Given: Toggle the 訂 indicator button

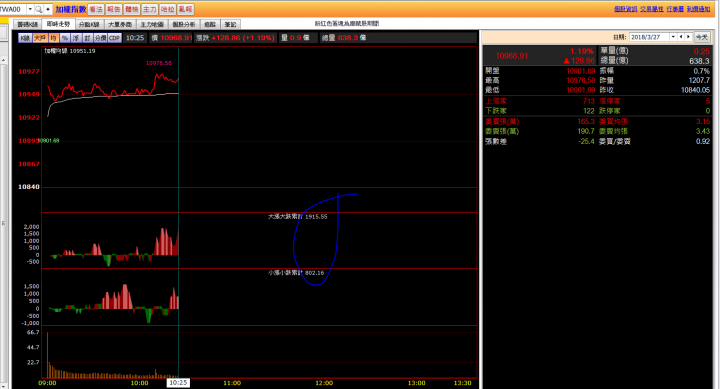Looking at the screenshot, I should pos(88,38).
